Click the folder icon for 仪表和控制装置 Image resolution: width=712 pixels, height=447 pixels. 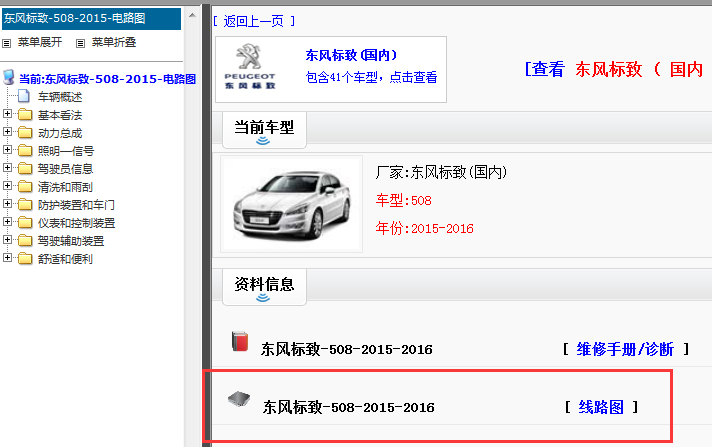tap(25, 223)
